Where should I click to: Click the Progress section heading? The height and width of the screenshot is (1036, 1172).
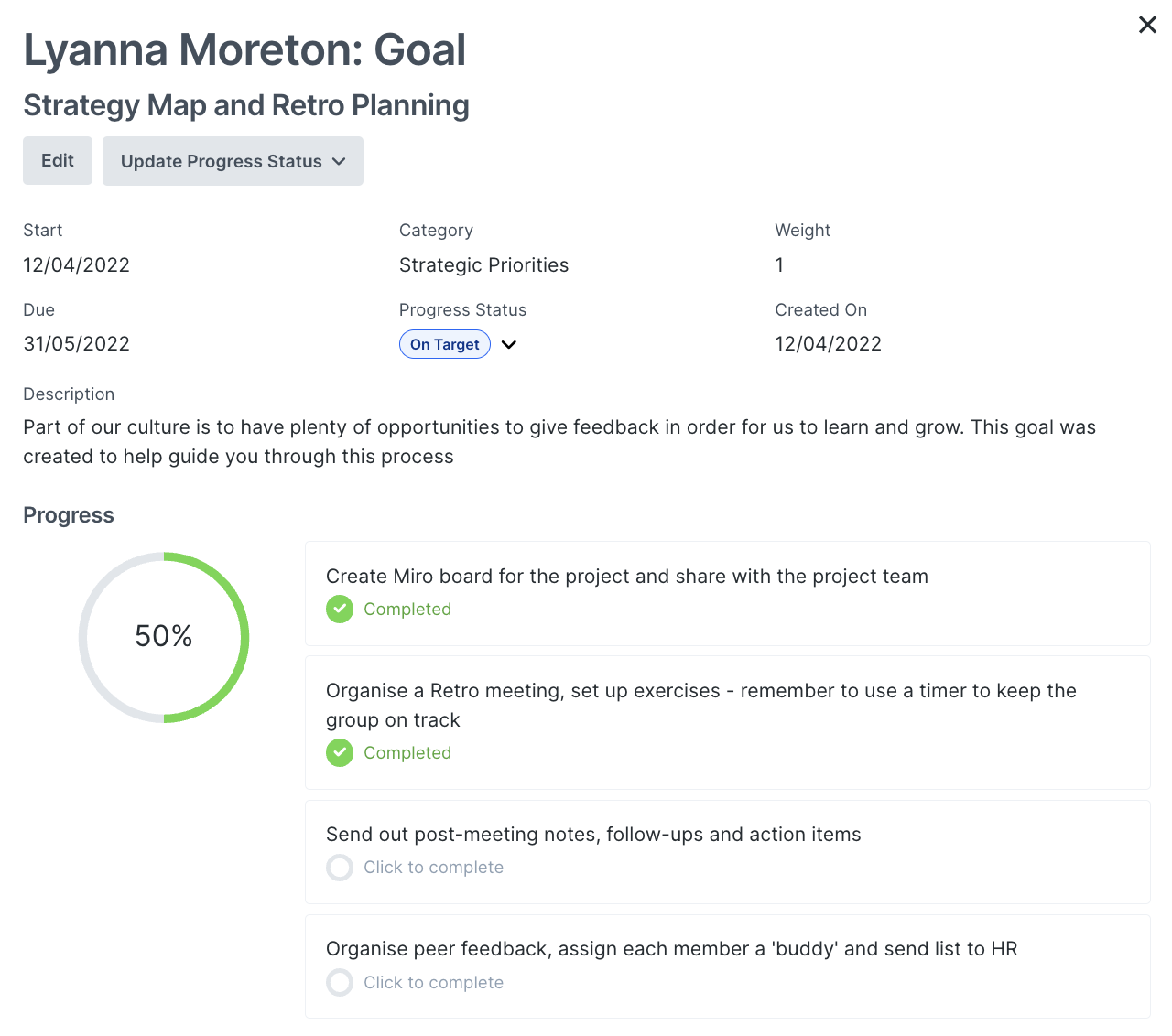pos(68,514)
